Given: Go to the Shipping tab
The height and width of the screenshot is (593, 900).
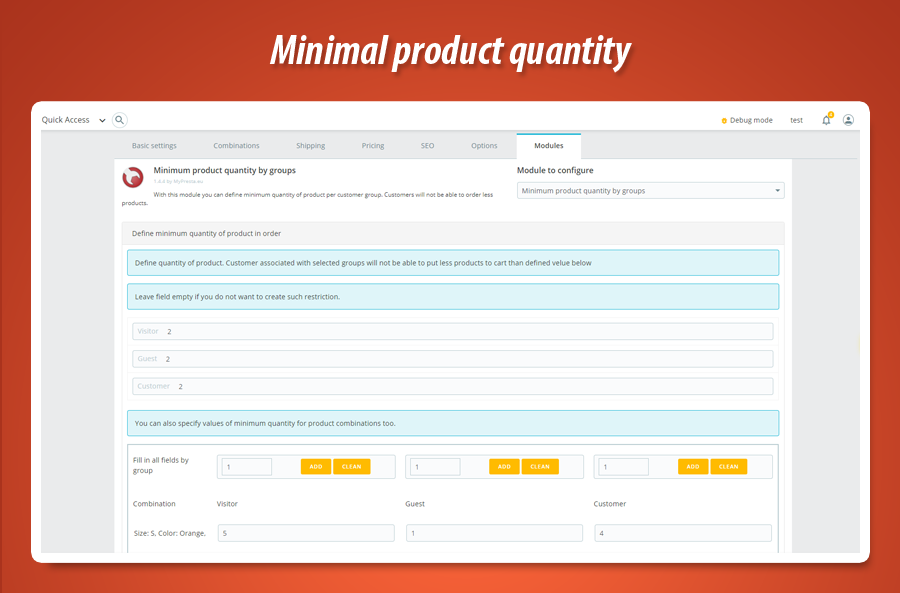Looking at the screenshot, I should [x=310, y=146].
